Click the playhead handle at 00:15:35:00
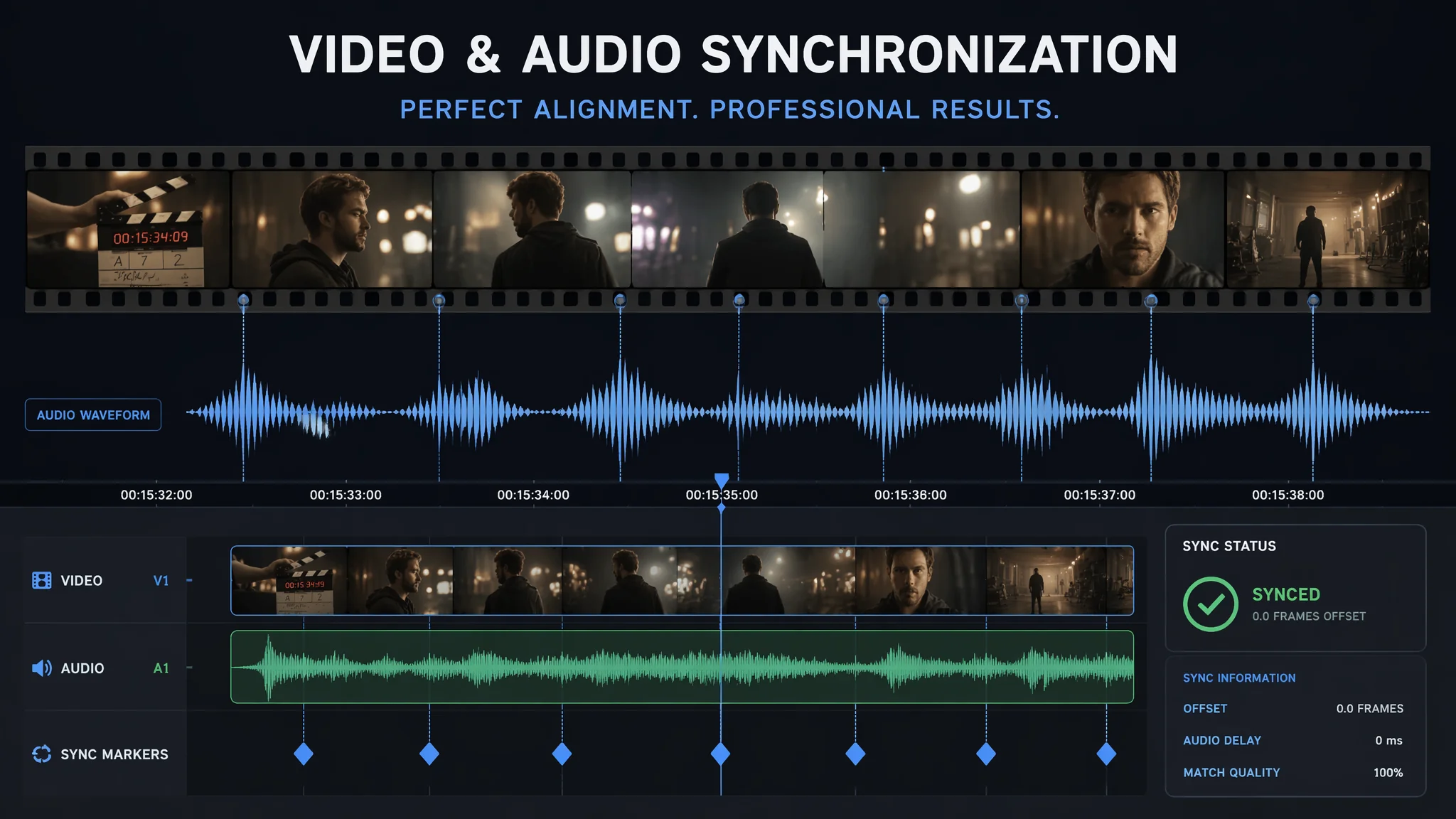Viewport: 1456px width, 819px height. point(722,481)
